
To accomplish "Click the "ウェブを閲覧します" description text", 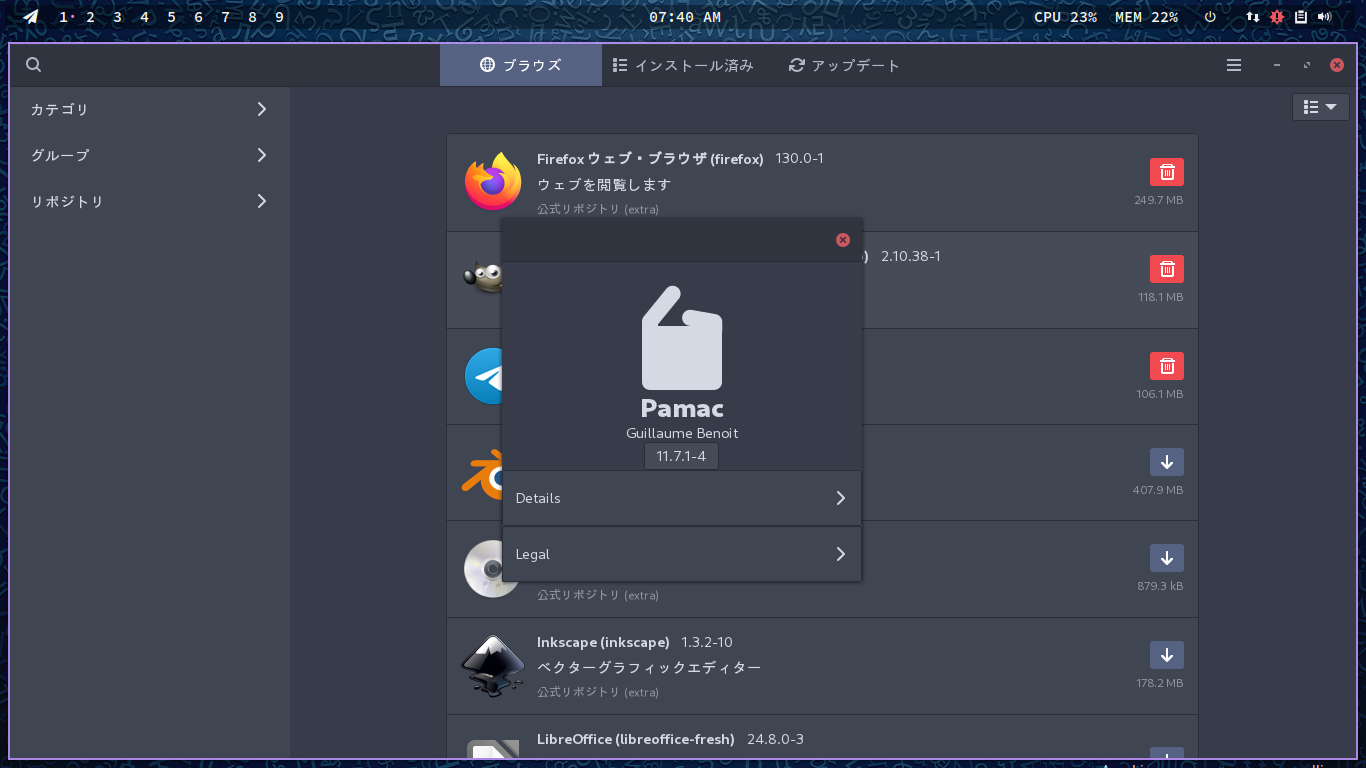I will [x=604, y=185].
